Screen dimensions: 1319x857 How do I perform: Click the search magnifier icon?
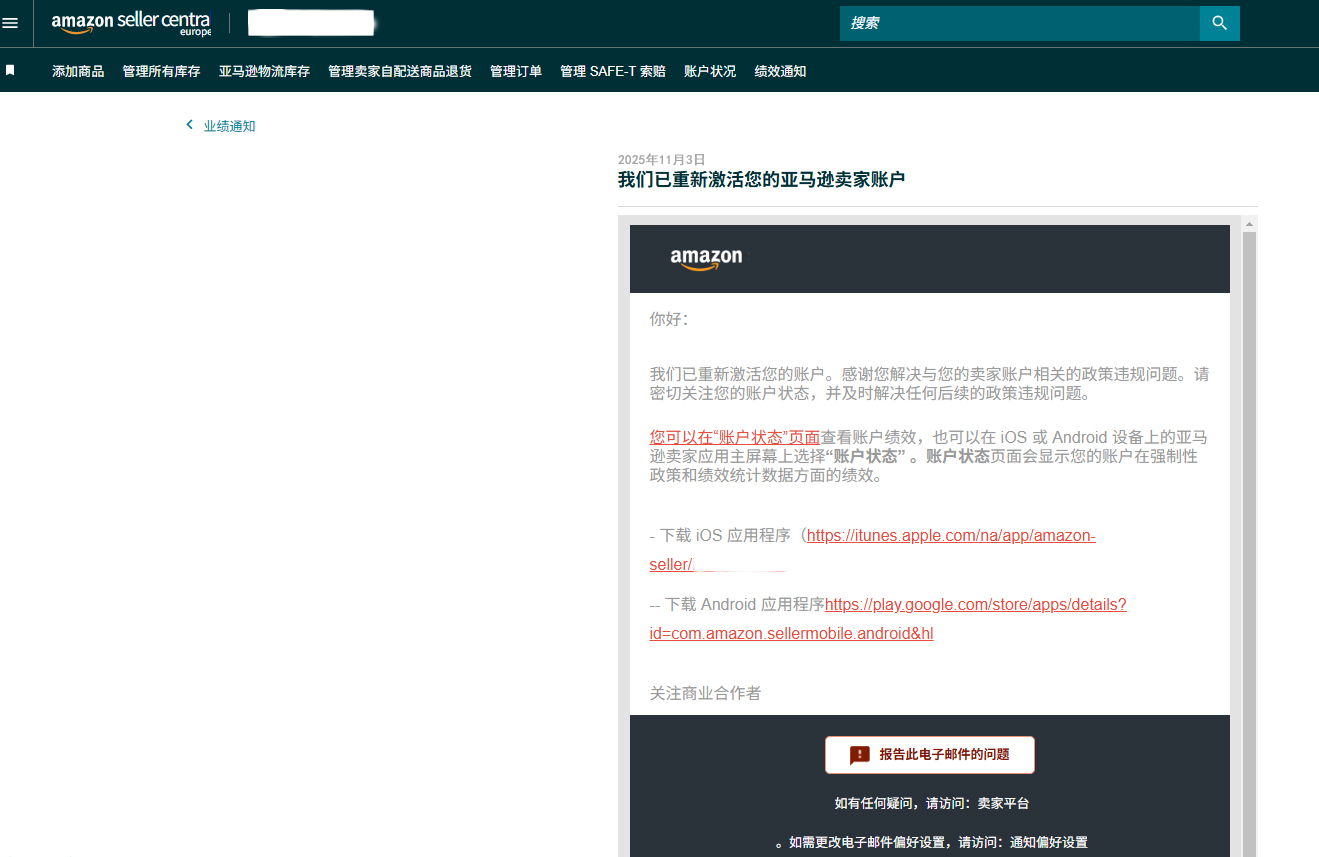pos(1219,22)
